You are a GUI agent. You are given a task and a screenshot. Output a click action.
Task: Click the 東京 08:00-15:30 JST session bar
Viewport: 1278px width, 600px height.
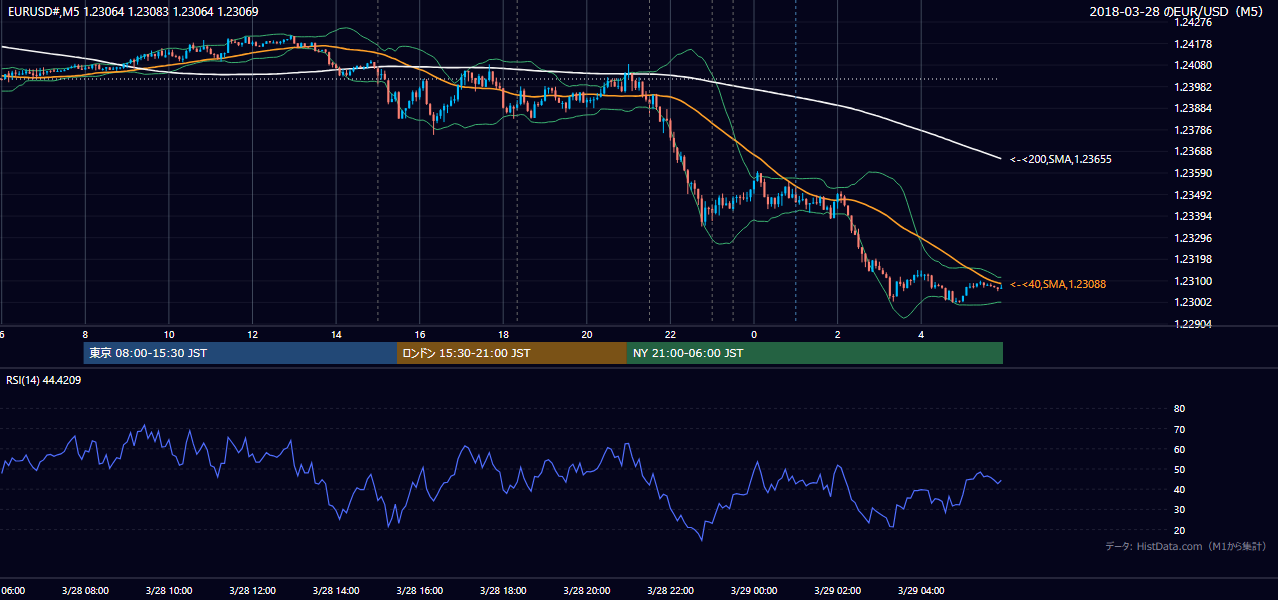(x=240, y=353)
